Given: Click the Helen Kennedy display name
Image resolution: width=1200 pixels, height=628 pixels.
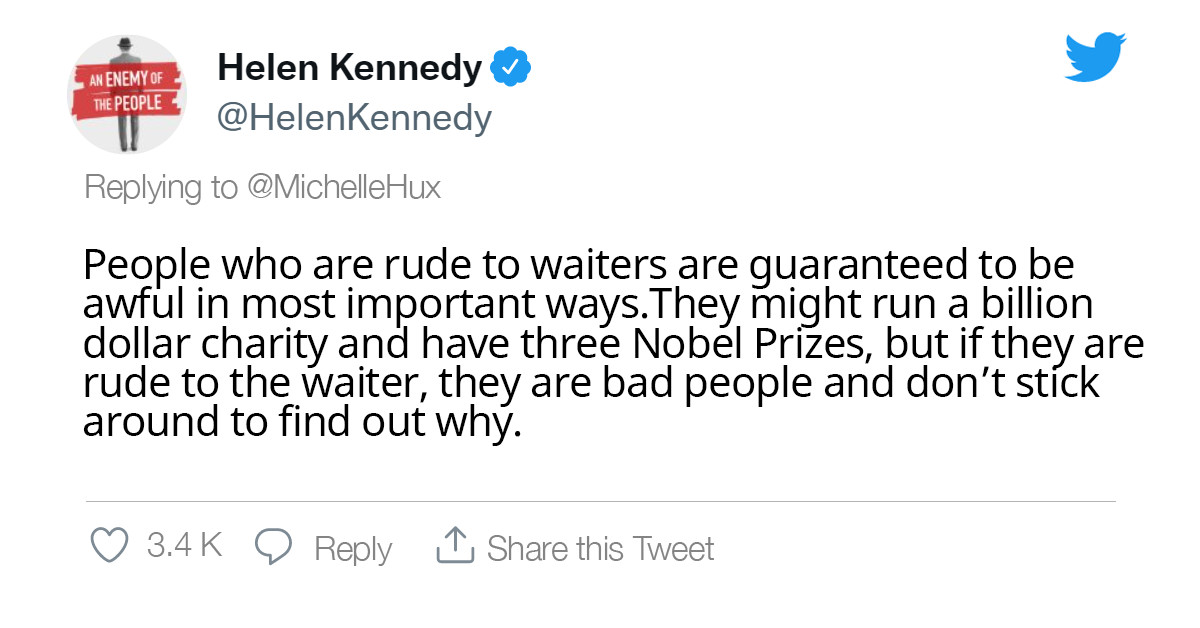Looking at the screenshot, I should pos(349,68).
